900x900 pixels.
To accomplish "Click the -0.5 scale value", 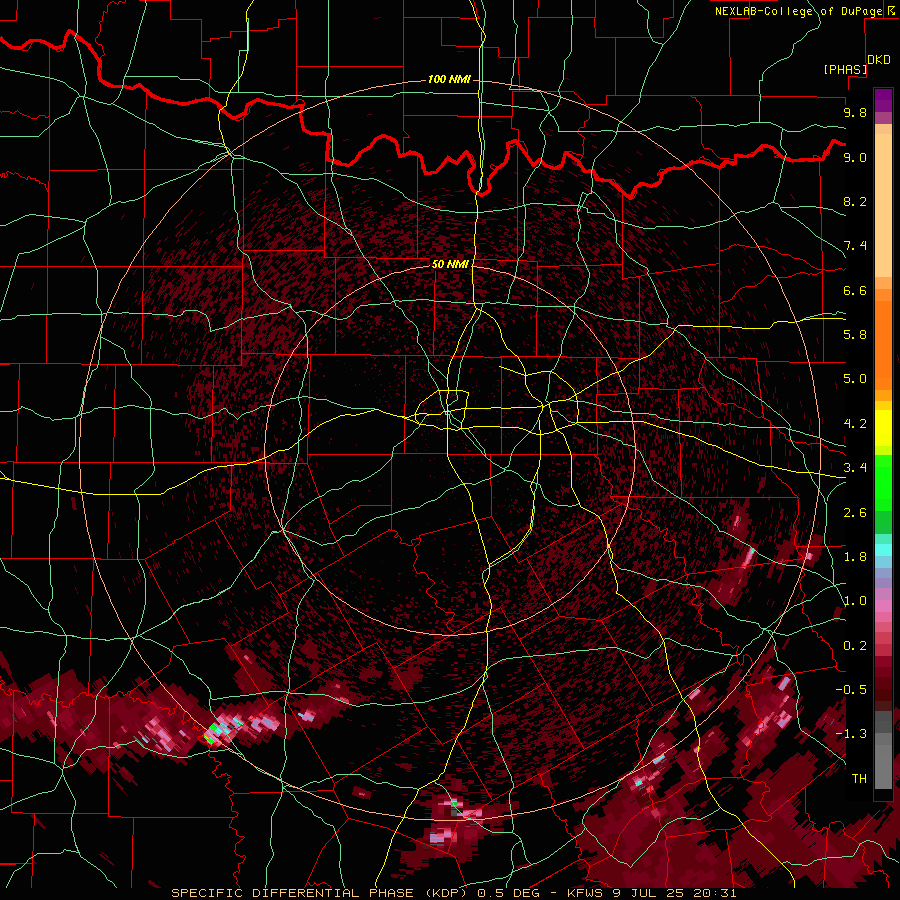I will pos(851,690).
